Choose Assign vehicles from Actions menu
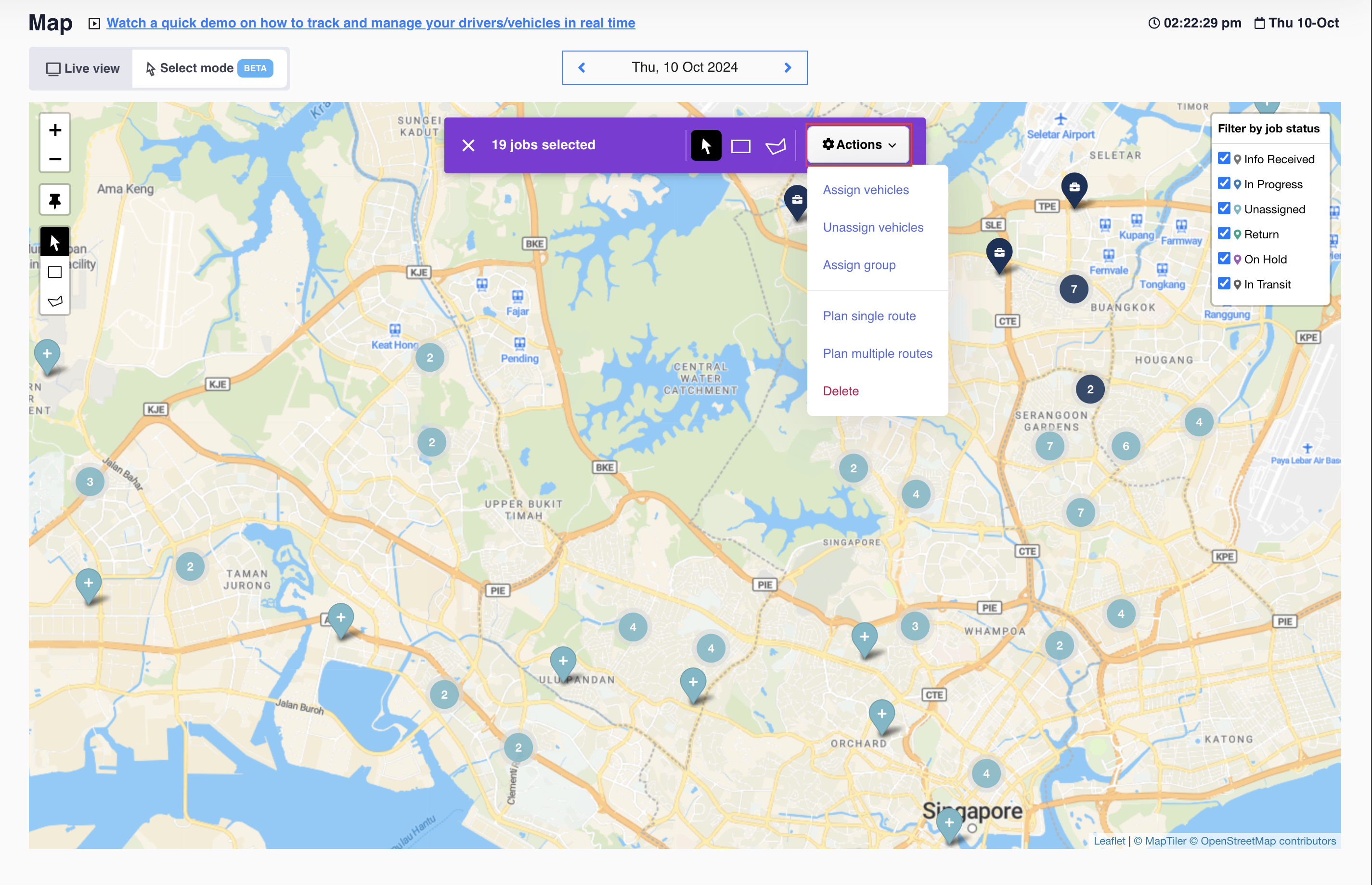 point(865,190)
